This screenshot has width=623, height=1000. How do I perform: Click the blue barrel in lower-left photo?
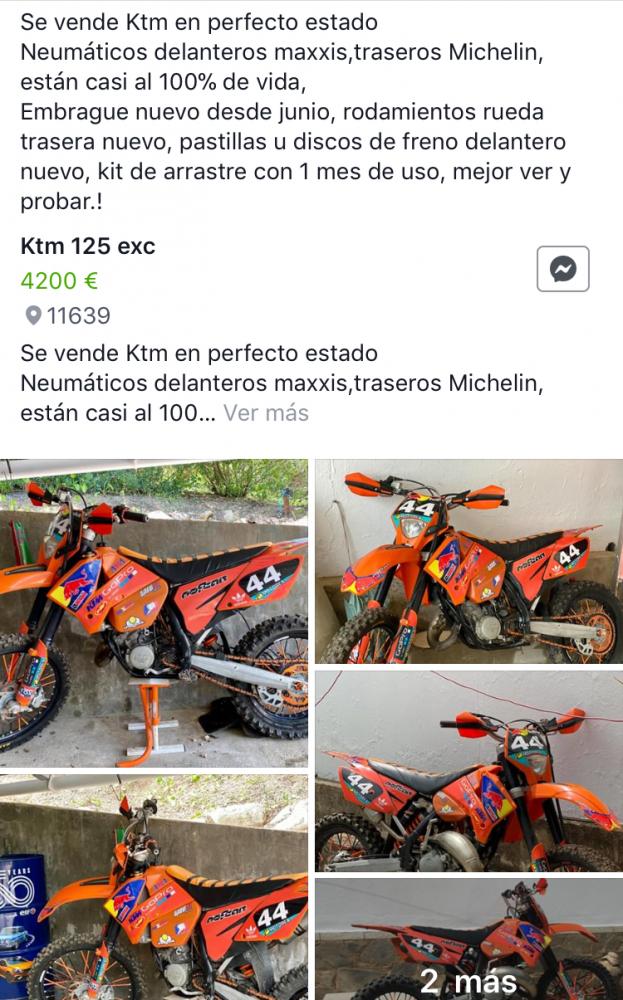pyautogui.click(x=22, y=911)
